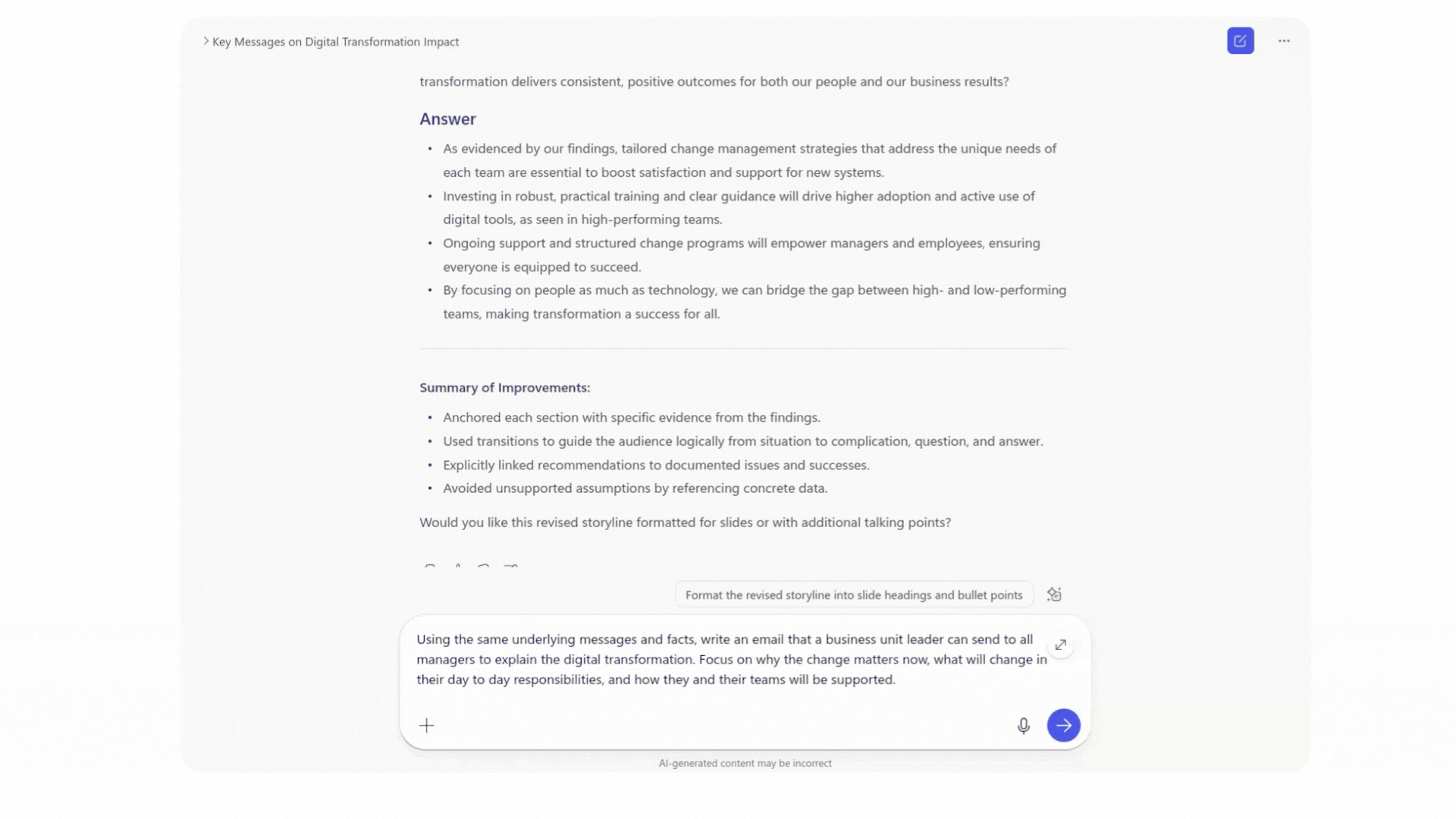Export the response using the last action icon
Image resolution: width=1456 pixels, height=819 pixels.
[513, 569]
